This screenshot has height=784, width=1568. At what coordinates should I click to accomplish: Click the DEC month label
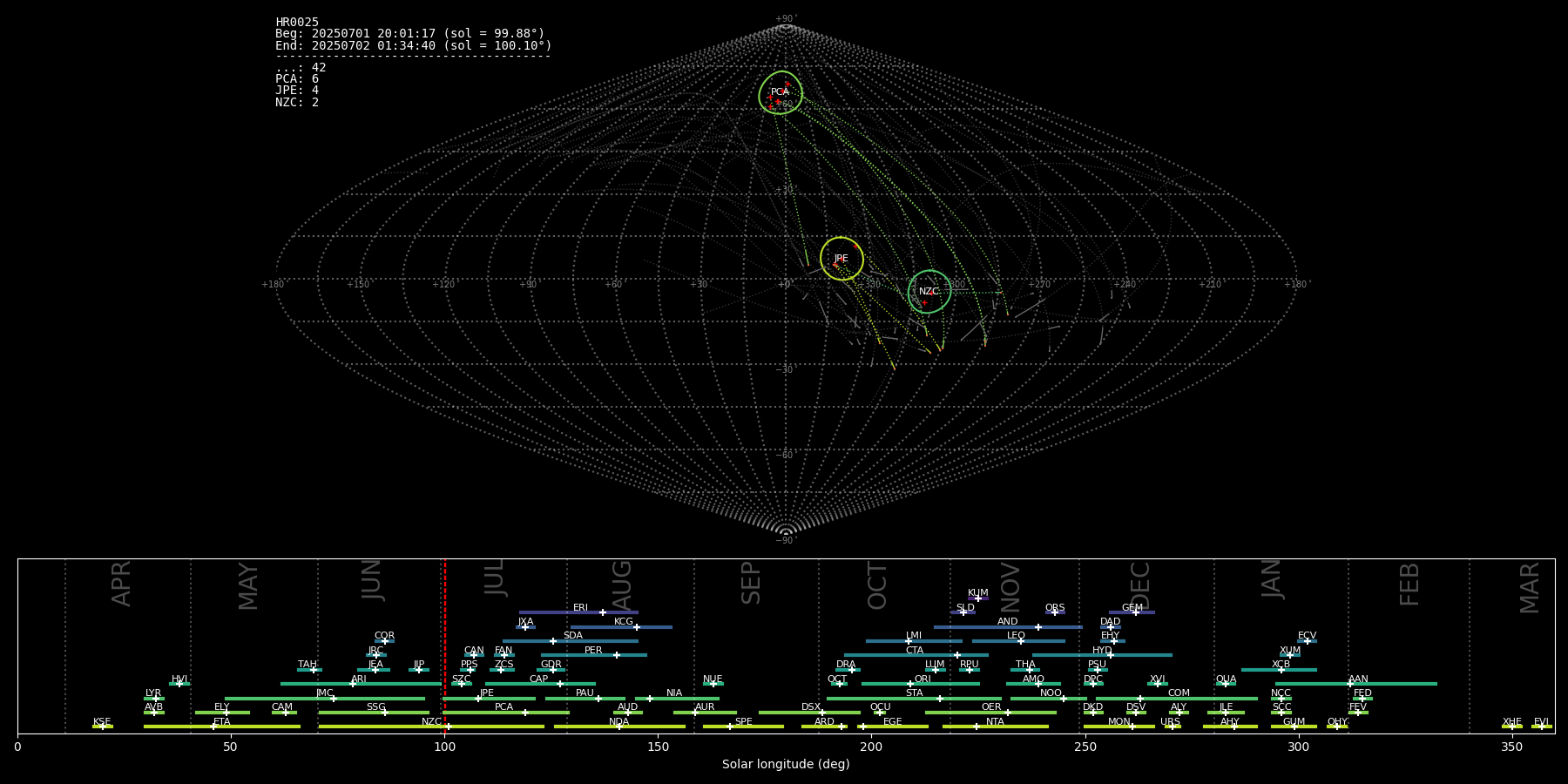[x=1139, y=585]
